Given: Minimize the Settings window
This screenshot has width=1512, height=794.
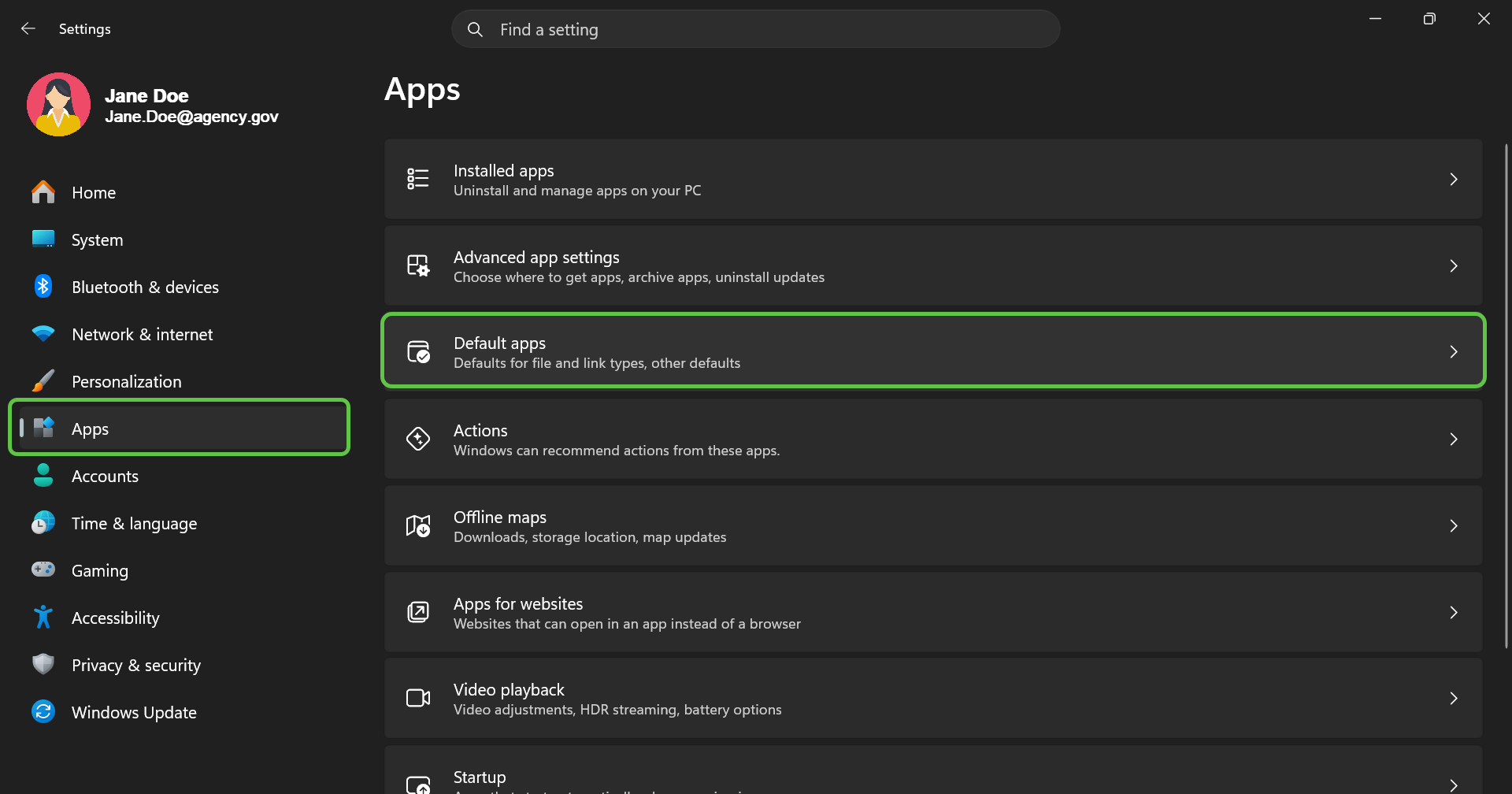Looking at the screenshot, I should 1375,19.
